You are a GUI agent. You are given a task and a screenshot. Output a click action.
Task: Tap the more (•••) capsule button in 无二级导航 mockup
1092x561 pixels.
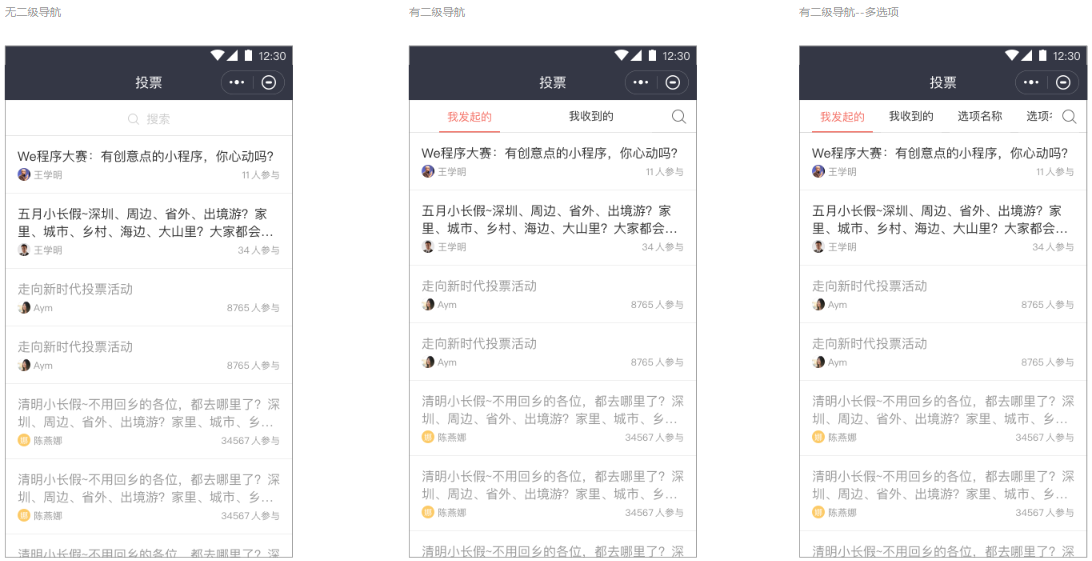(237, 83)
